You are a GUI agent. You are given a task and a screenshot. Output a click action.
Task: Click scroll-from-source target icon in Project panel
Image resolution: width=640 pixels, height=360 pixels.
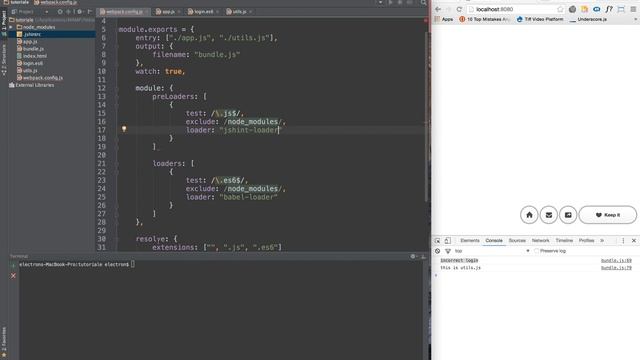click(60, 12)
